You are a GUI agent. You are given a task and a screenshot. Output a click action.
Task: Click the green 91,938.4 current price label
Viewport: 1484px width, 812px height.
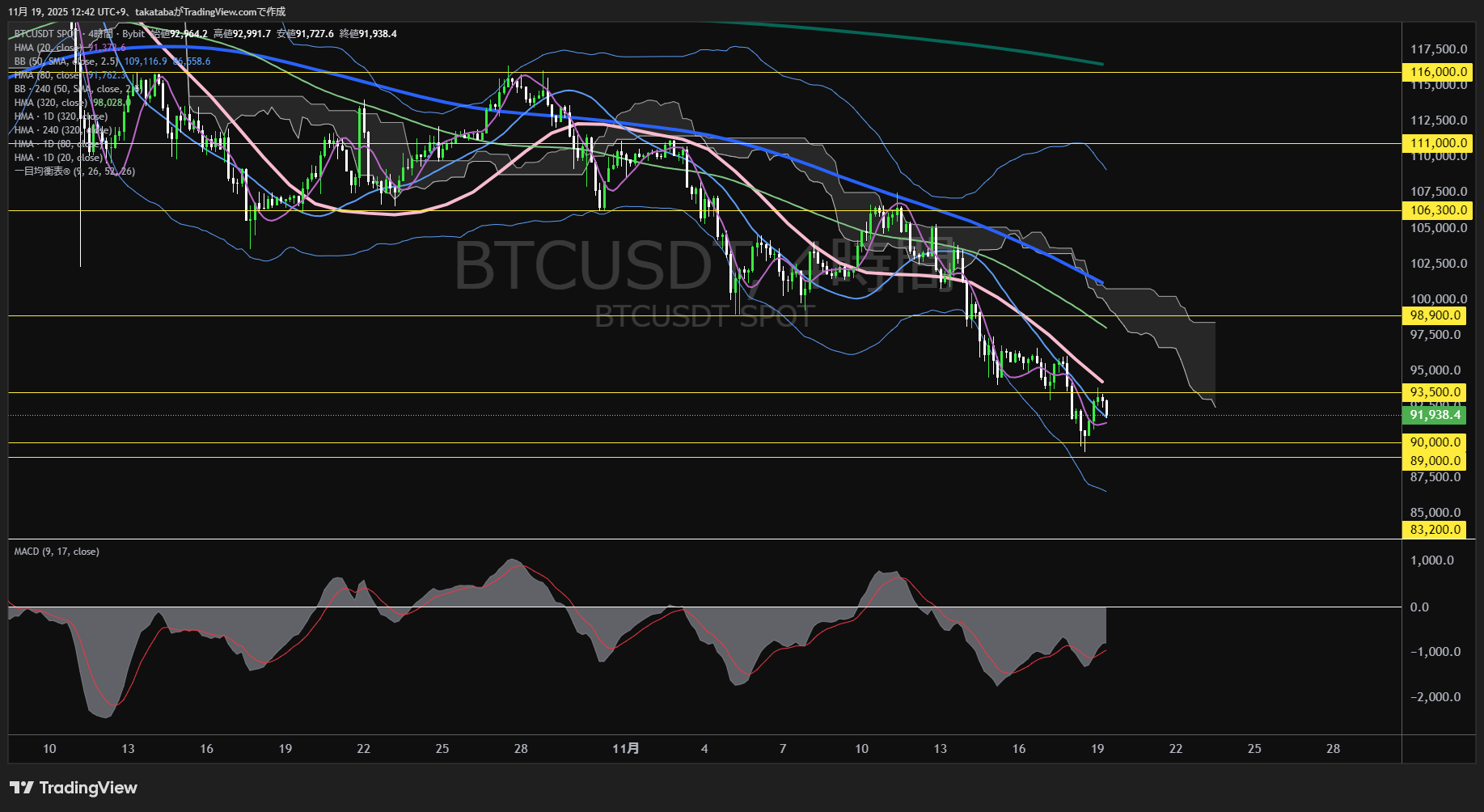click(x=1435, y=415)
